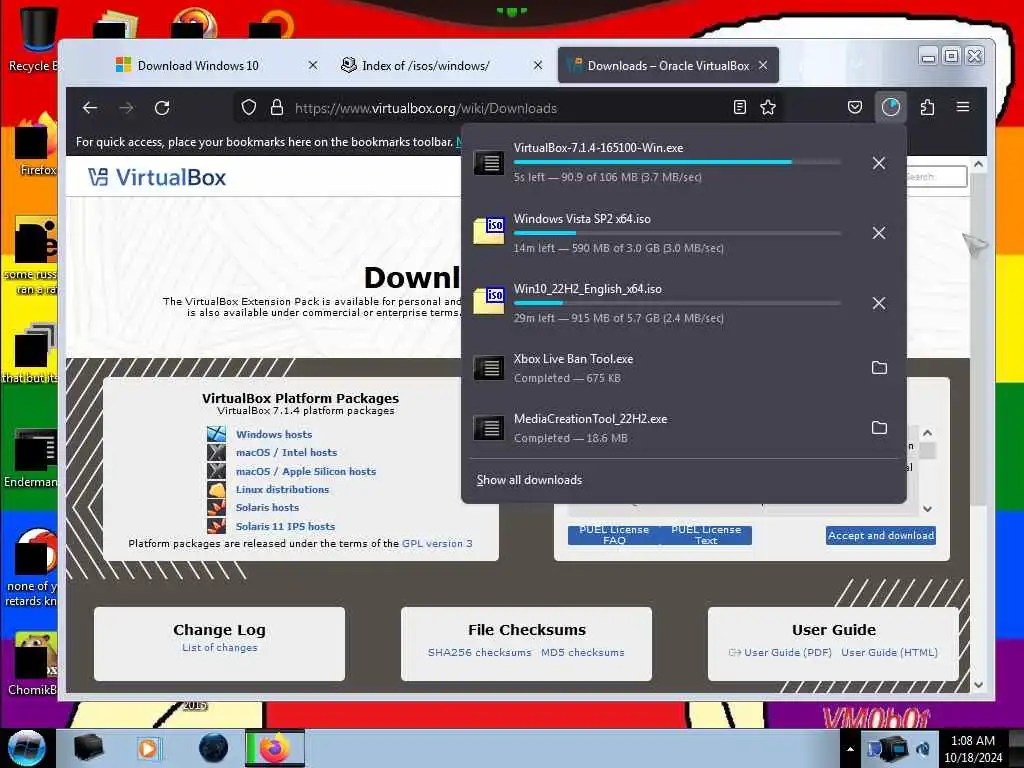Bookmark this page with star icon

pos(768,108)
